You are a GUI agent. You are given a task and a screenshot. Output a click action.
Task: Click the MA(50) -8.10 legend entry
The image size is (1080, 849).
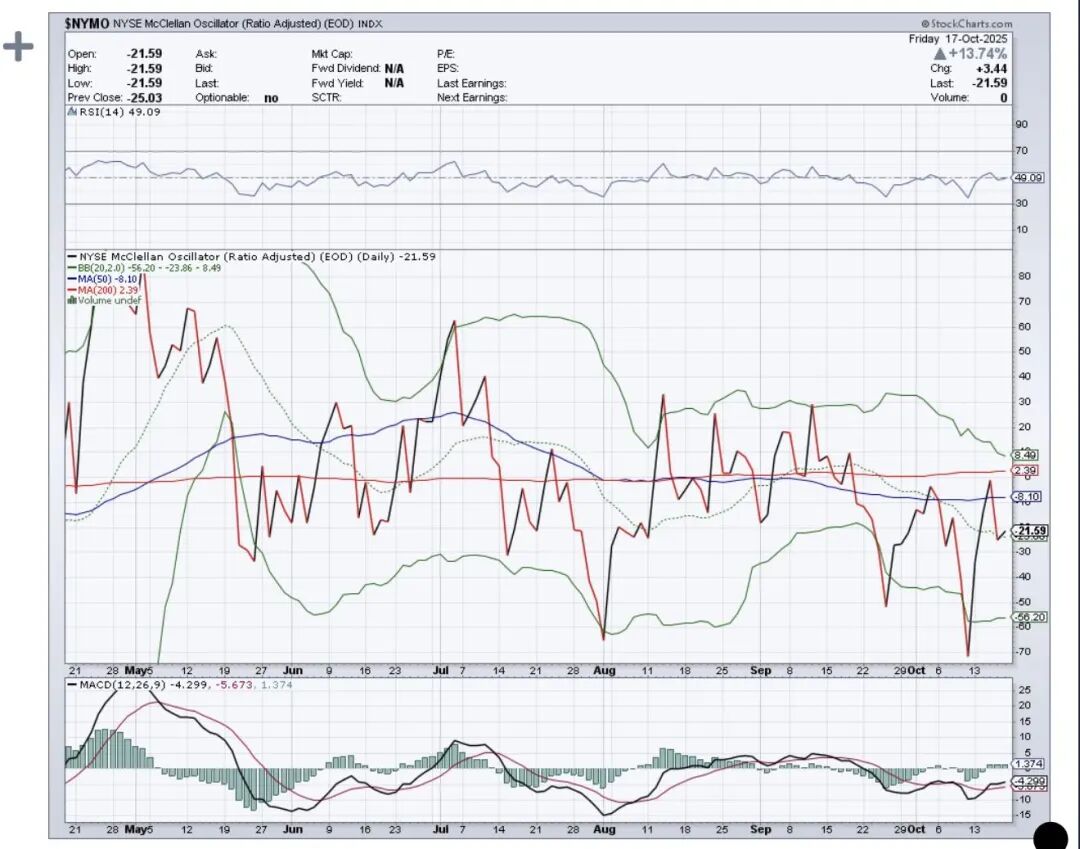tap(103, 279)
